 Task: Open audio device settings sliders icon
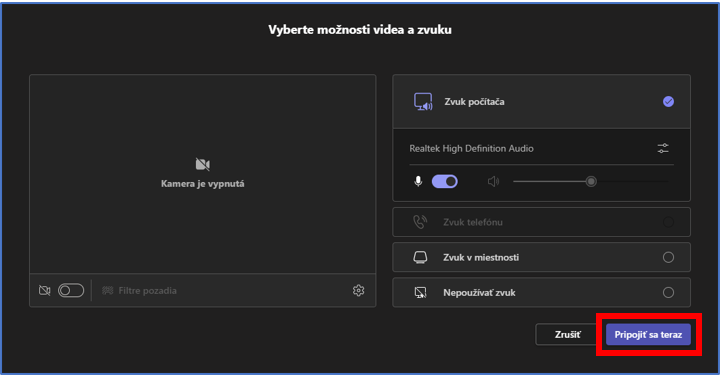(x=663, y=148)
